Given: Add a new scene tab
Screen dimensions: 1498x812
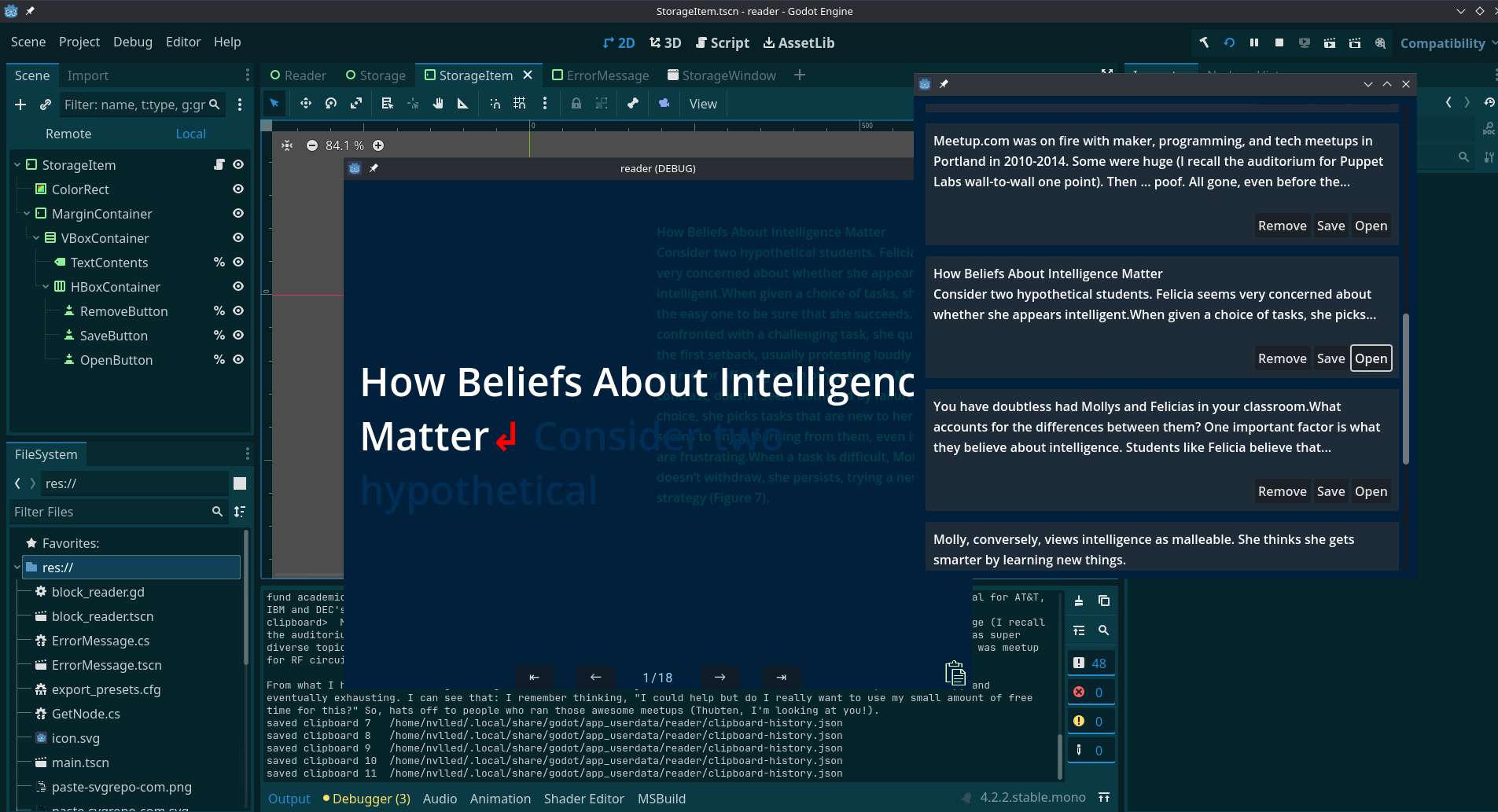Looking at the screenshot, I should (800, 75).
